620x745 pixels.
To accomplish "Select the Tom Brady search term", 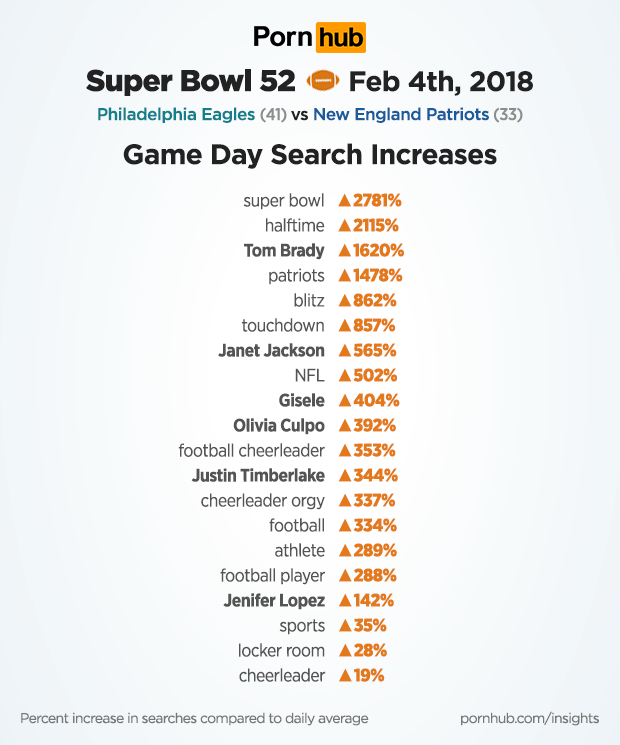I will tap(284, 250).
